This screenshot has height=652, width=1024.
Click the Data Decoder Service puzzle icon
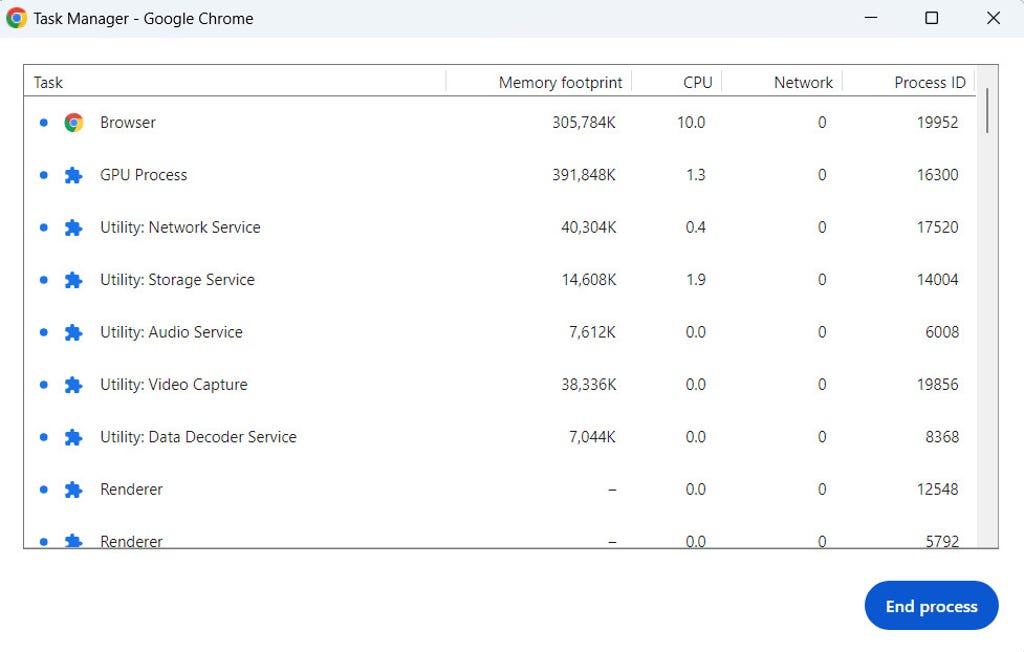tap(73, 437)
